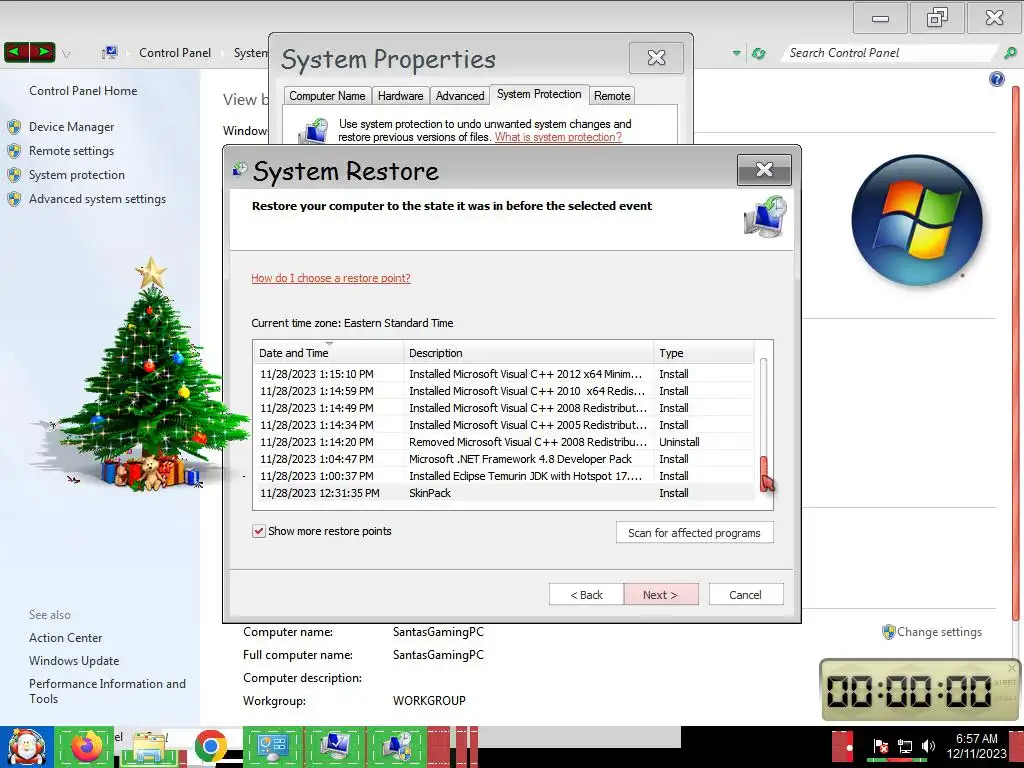Select restore point dated 11/28/2023 1:14:49 PM
Image resolution: width=1024 pixels, height=768 pixels.
pos(504,408)
